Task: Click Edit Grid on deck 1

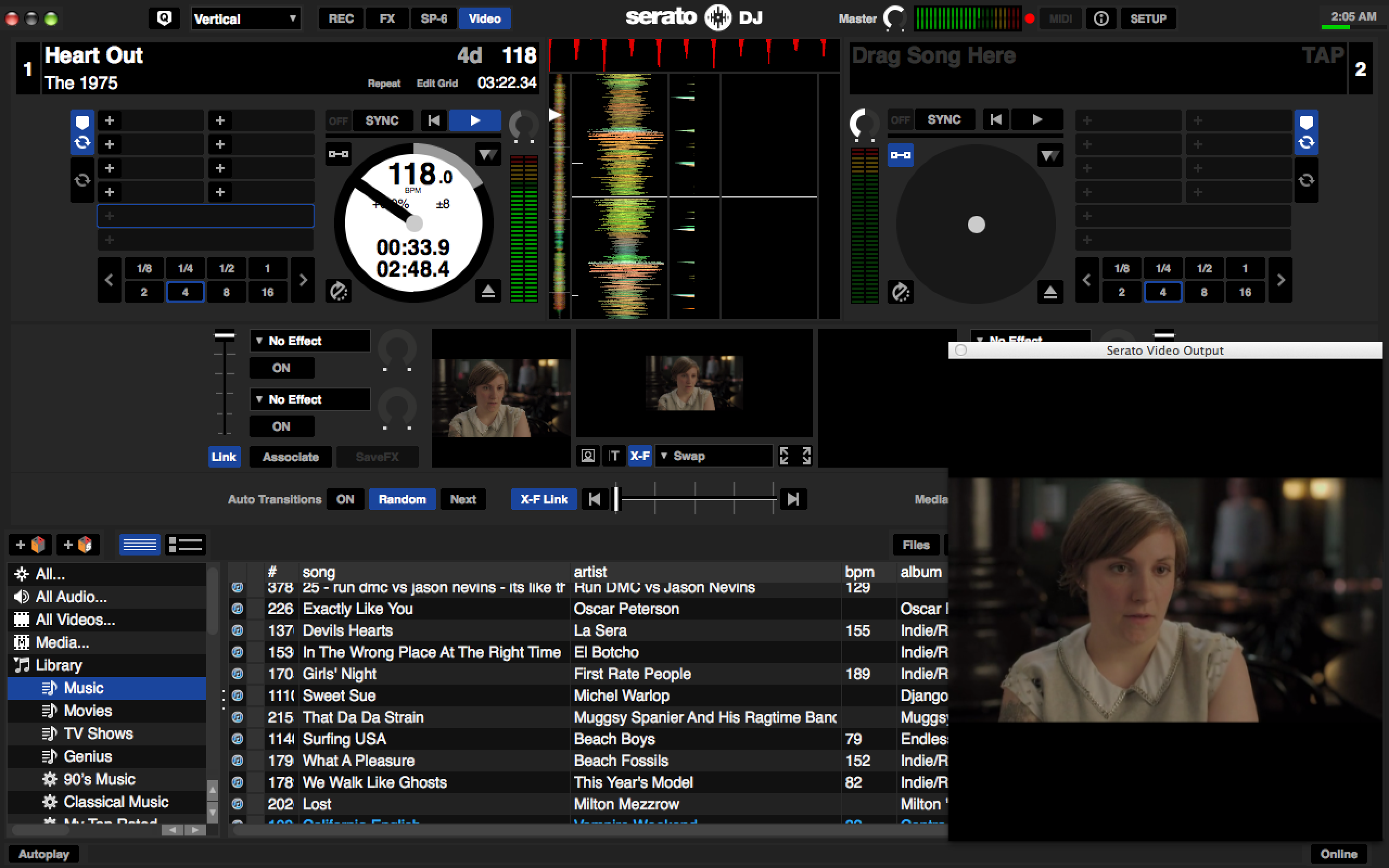Action: point(437,83)
